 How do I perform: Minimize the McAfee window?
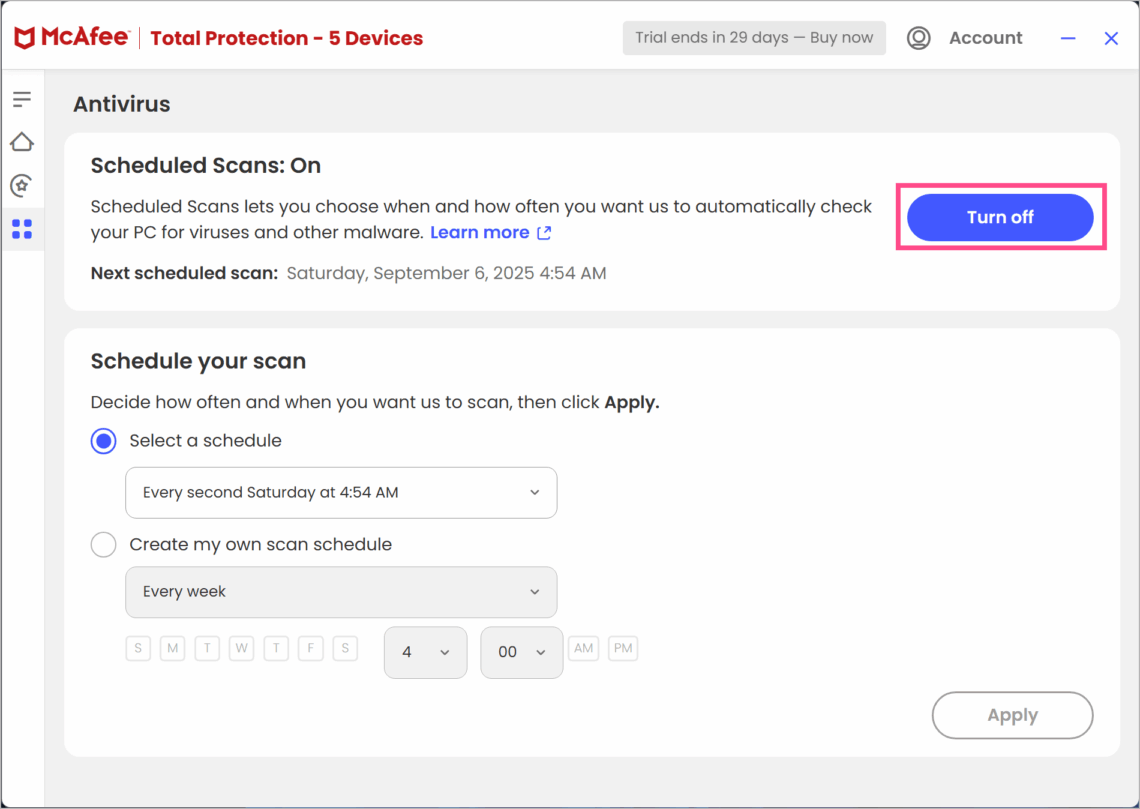1068,38
